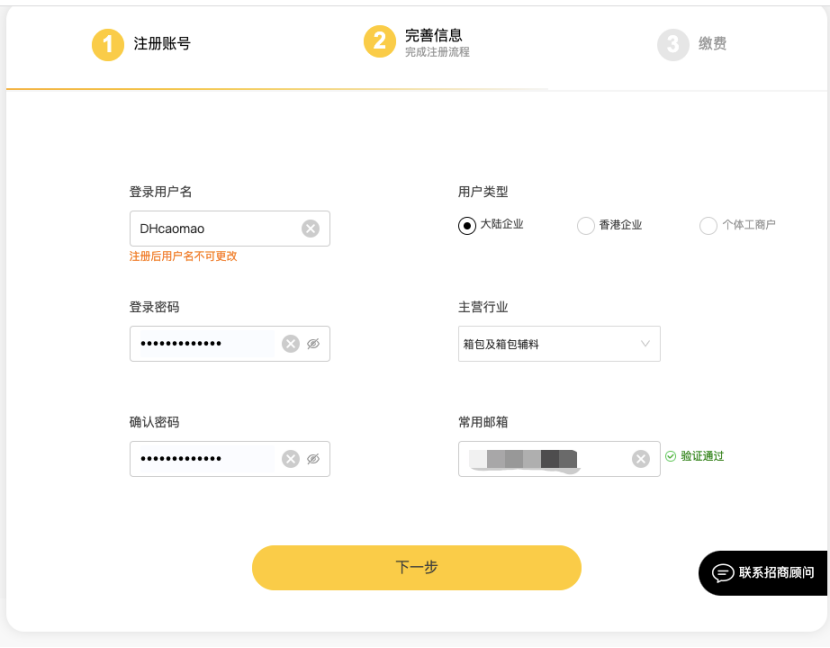
Task: Click the yellow step 1 circle icon
Action: [x=108, y=45]
